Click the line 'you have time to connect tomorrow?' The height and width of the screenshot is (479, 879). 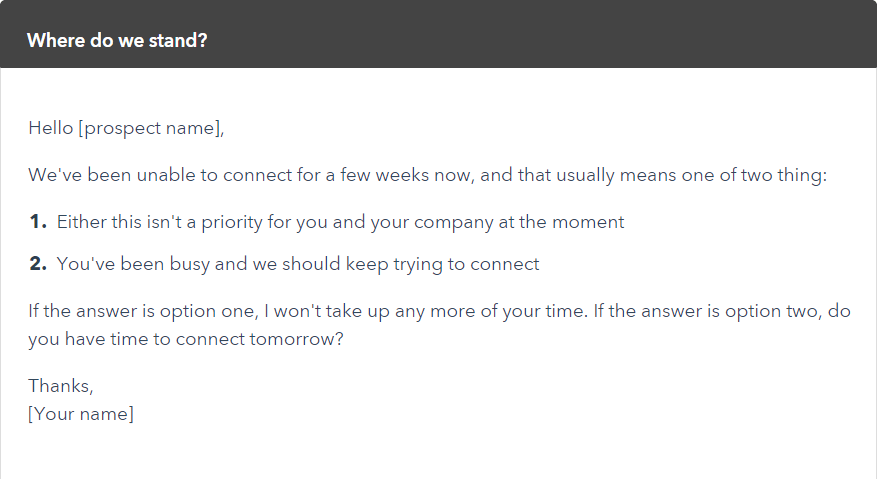[x=186, y=339]
